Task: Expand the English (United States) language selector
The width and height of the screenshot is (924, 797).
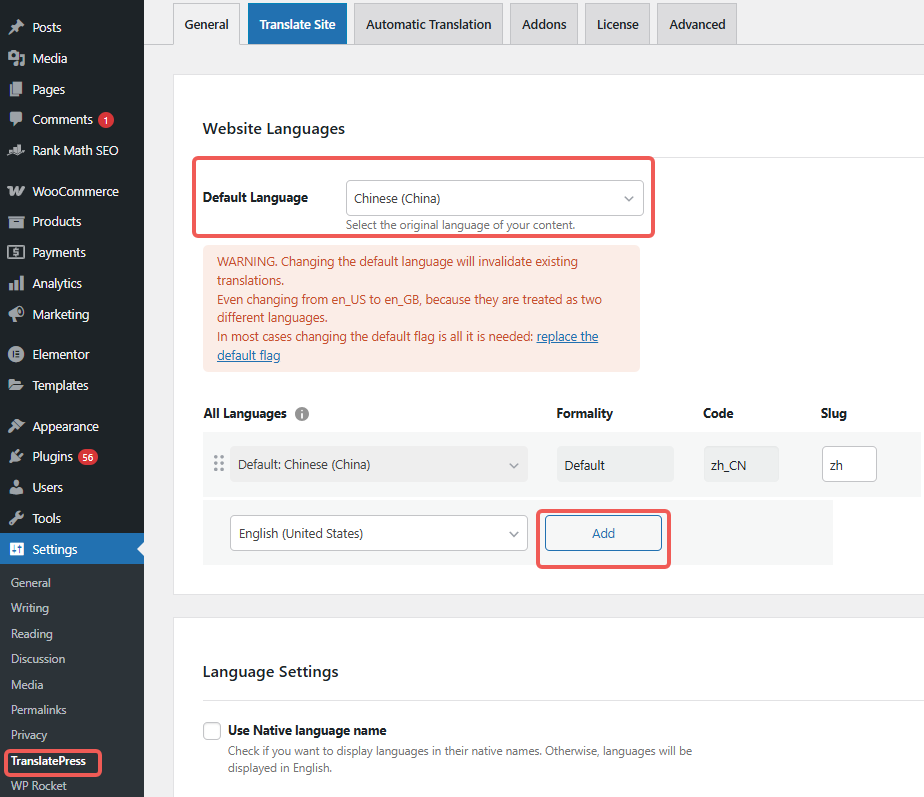Action: point(378,534)
